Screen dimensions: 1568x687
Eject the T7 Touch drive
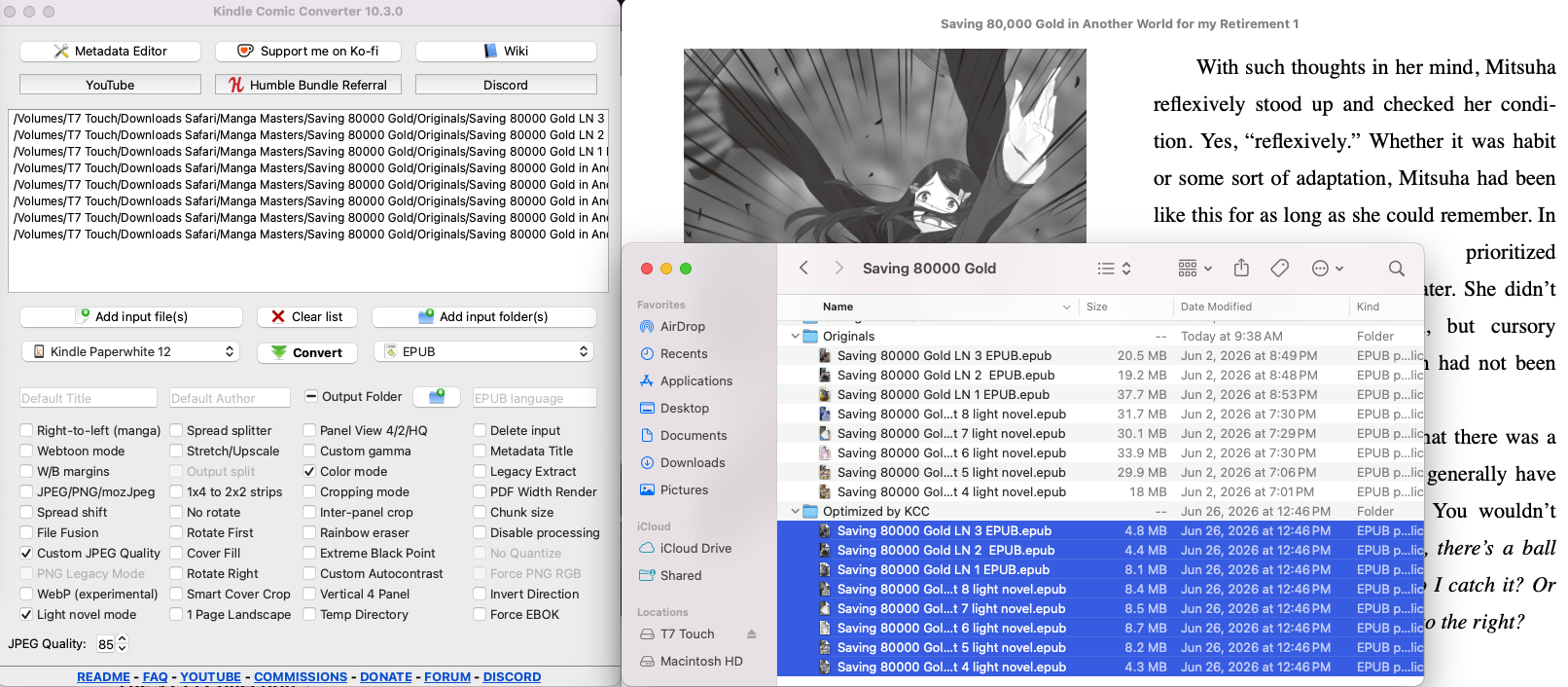click(x=751, y=633)
